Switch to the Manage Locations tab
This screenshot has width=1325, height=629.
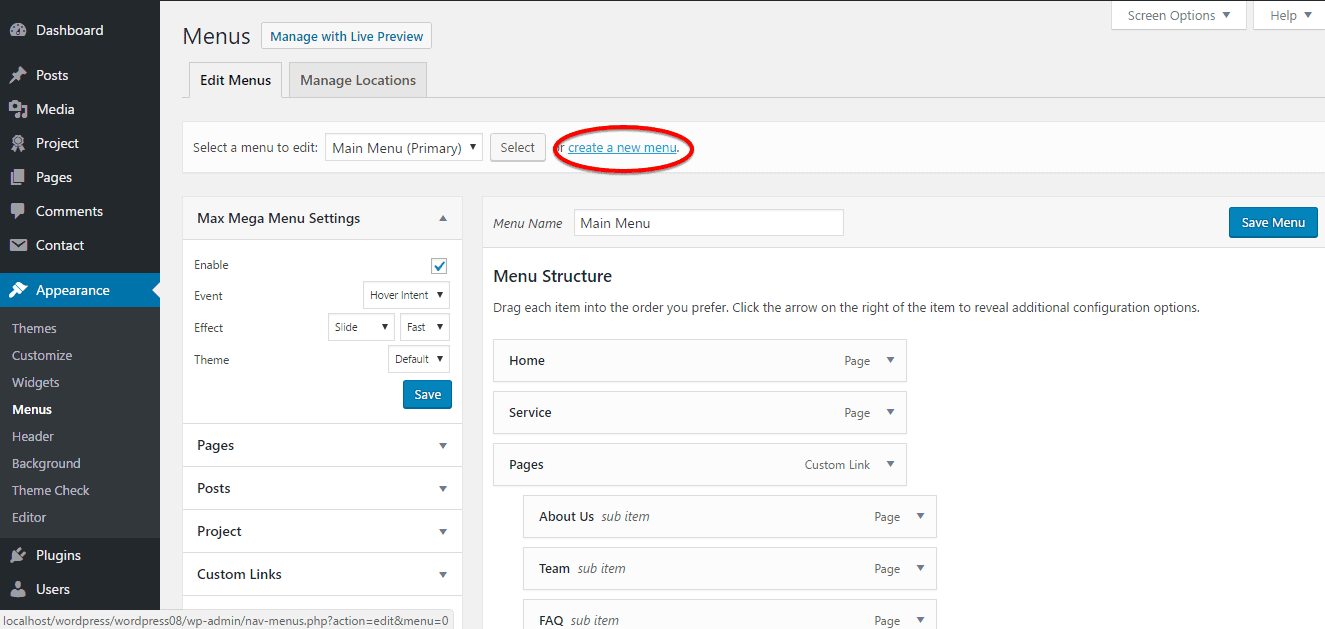coord(357,81)
